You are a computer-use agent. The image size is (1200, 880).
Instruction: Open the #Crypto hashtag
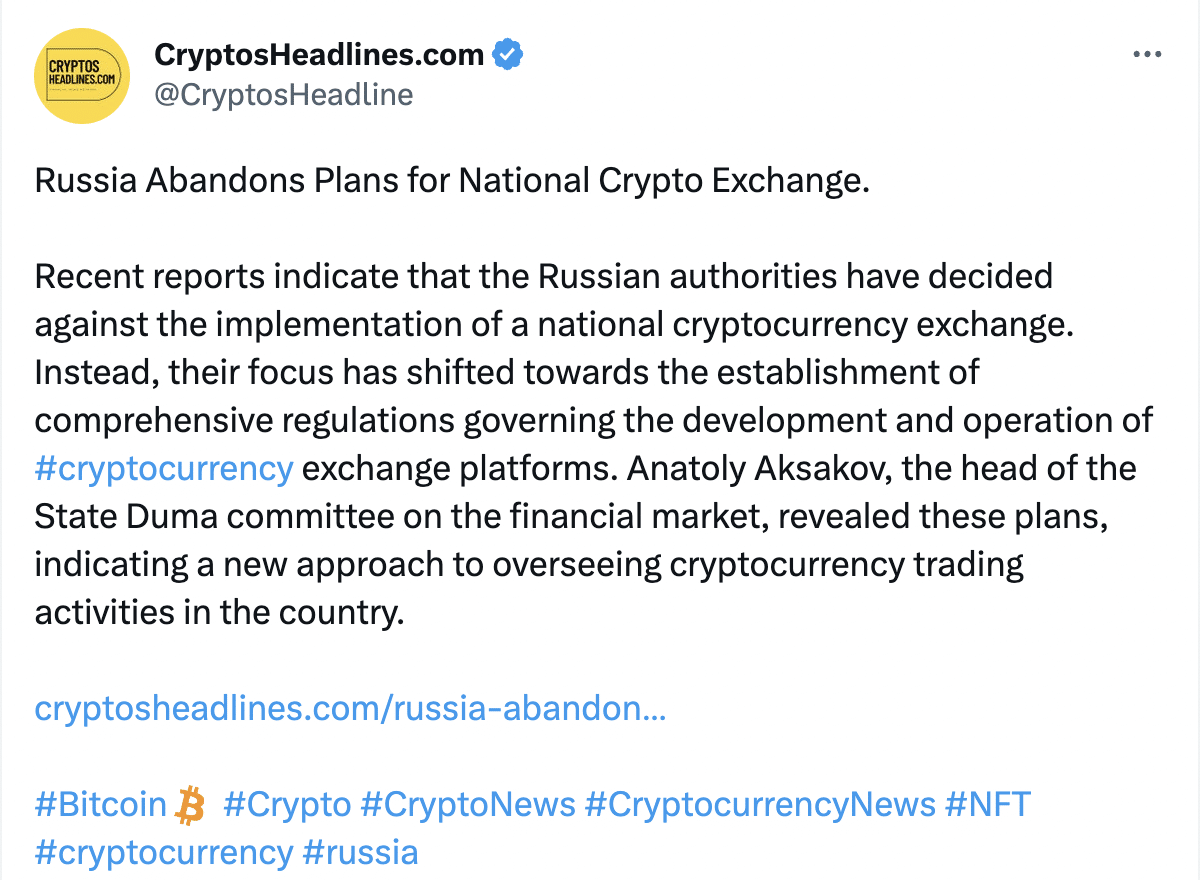[288, 804]
